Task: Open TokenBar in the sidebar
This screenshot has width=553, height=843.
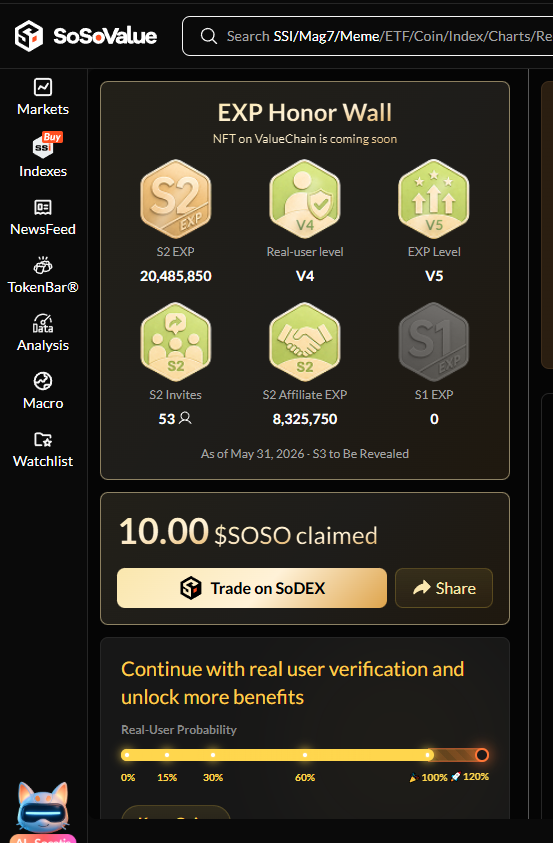Action: (43, 276)
